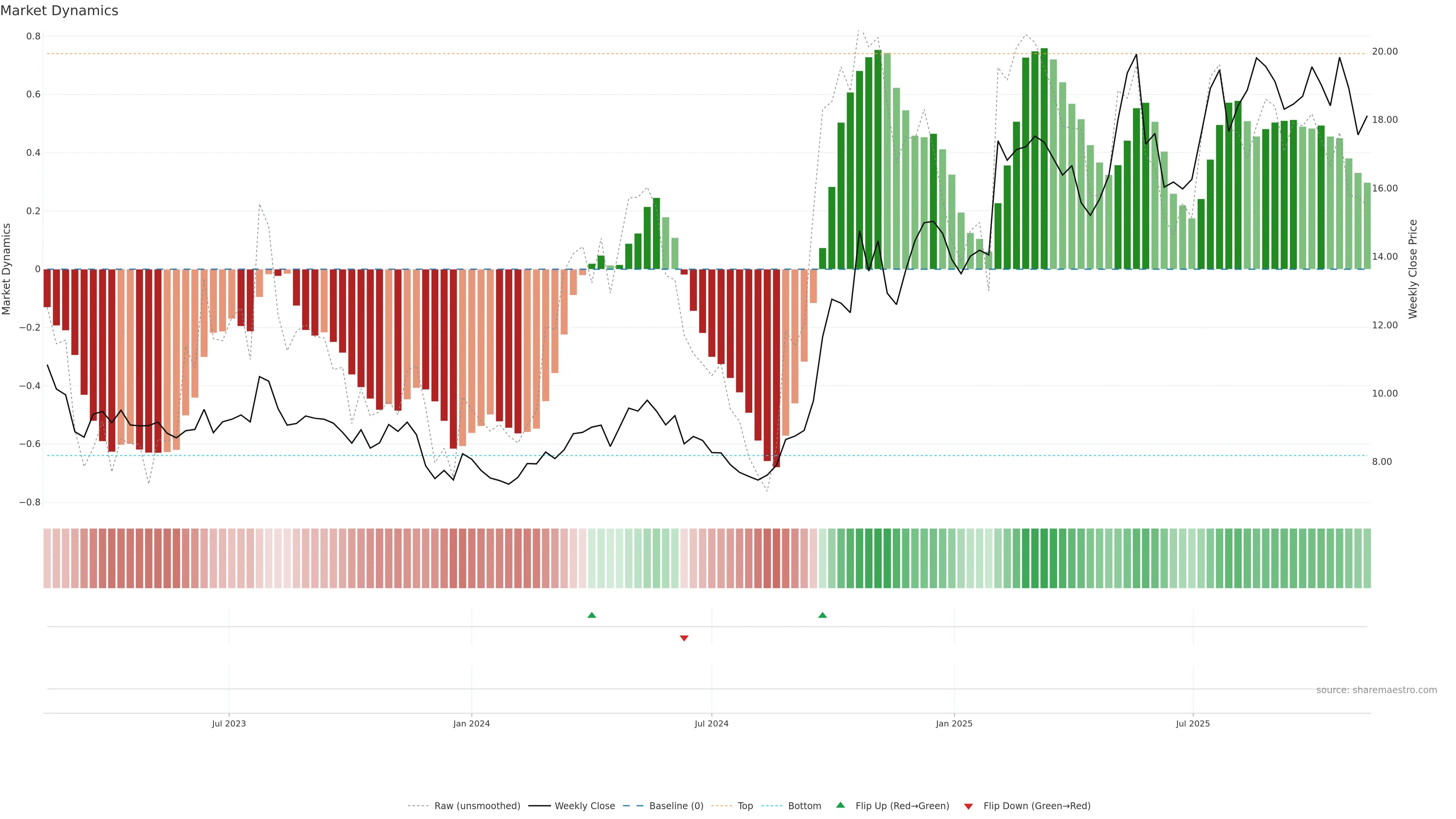
Task: Click the Weekly Close Price axis title
Action: [1412, 269]
